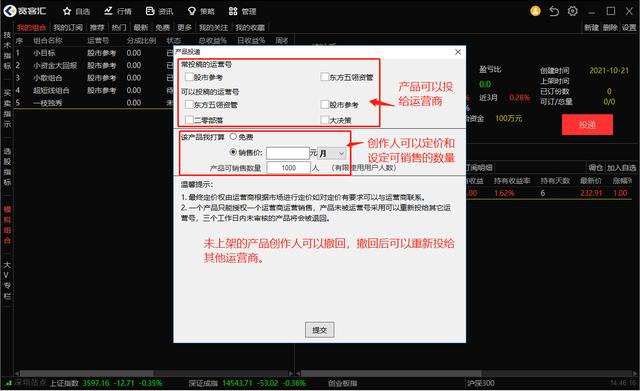Open the settings gear icon
Image resolution: width=640 pixels, height=391 pixels.
pyautogui.click(x=573, y=11)
